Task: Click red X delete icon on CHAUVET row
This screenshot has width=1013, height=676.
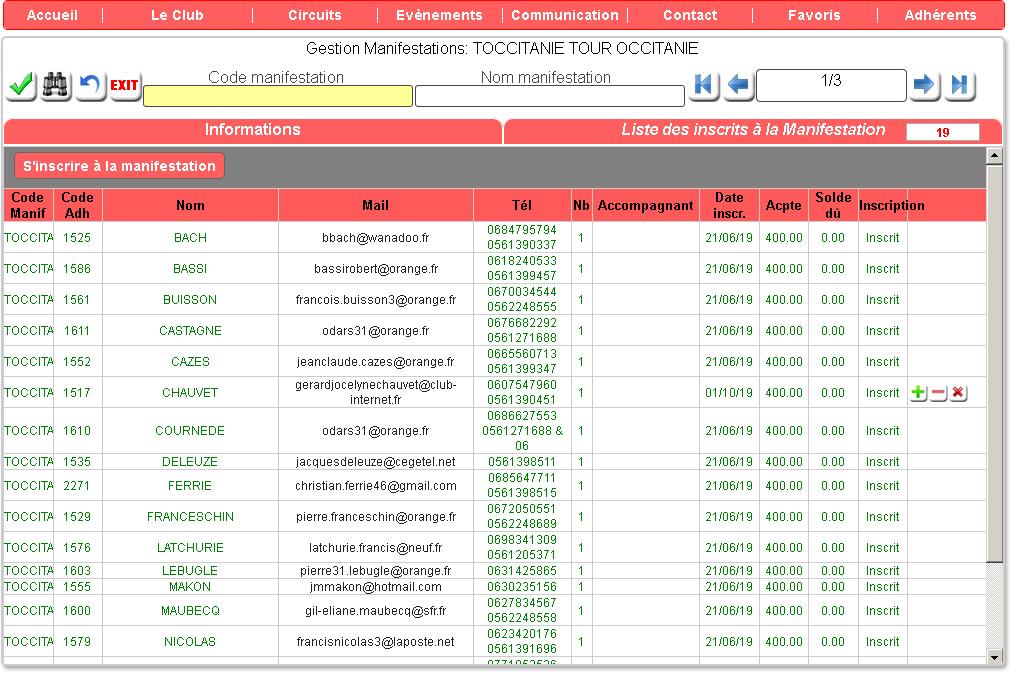Action: [958, 393]
